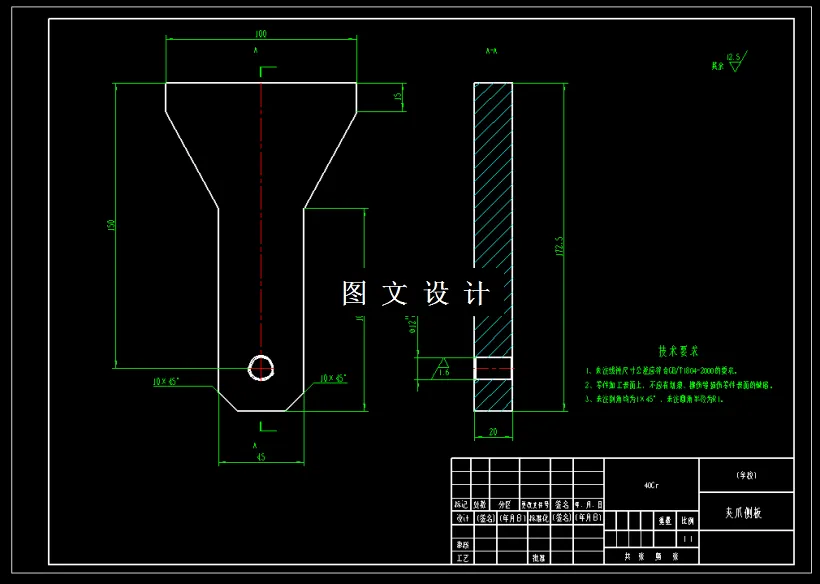Select the 标准化 cell in title block

[539, 518]
